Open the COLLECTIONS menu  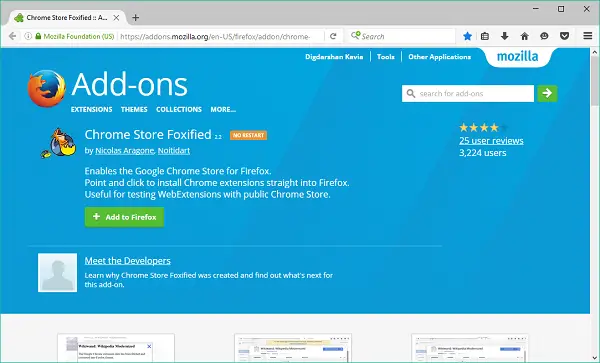[x=179, y=109]
